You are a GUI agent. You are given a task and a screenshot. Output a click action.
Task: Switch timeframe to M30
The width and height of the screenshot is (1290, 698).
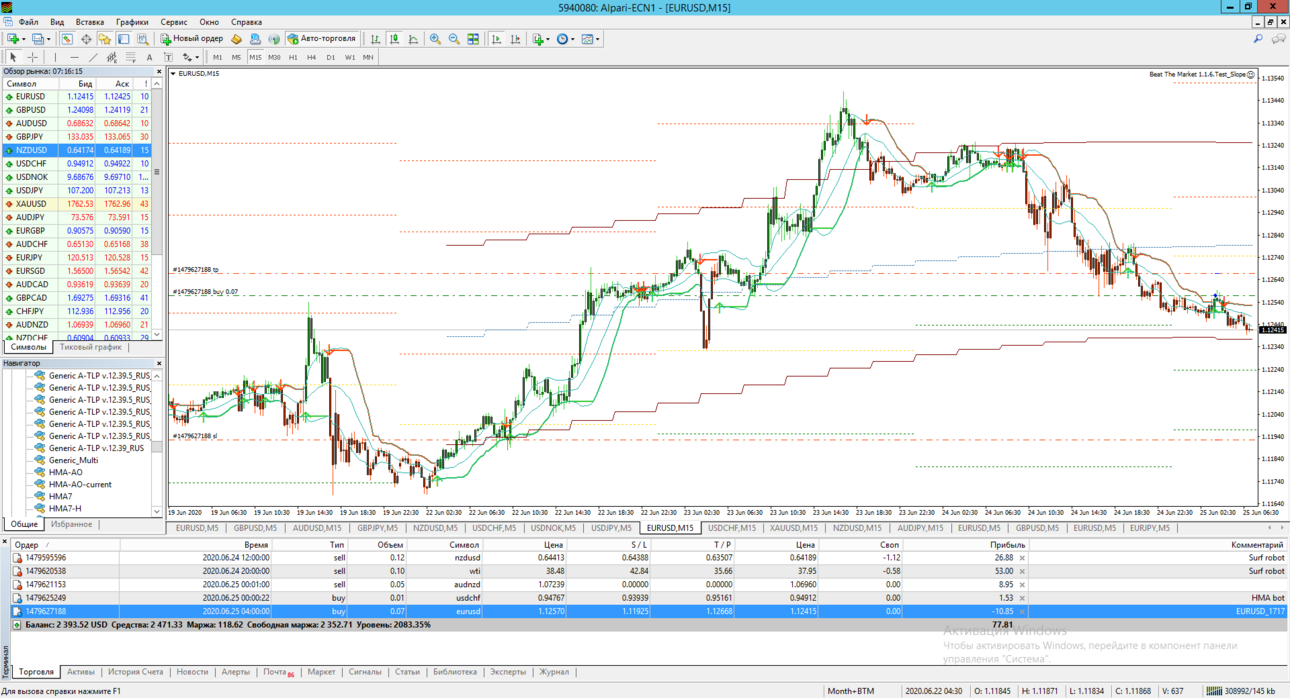tap(274, 57)
